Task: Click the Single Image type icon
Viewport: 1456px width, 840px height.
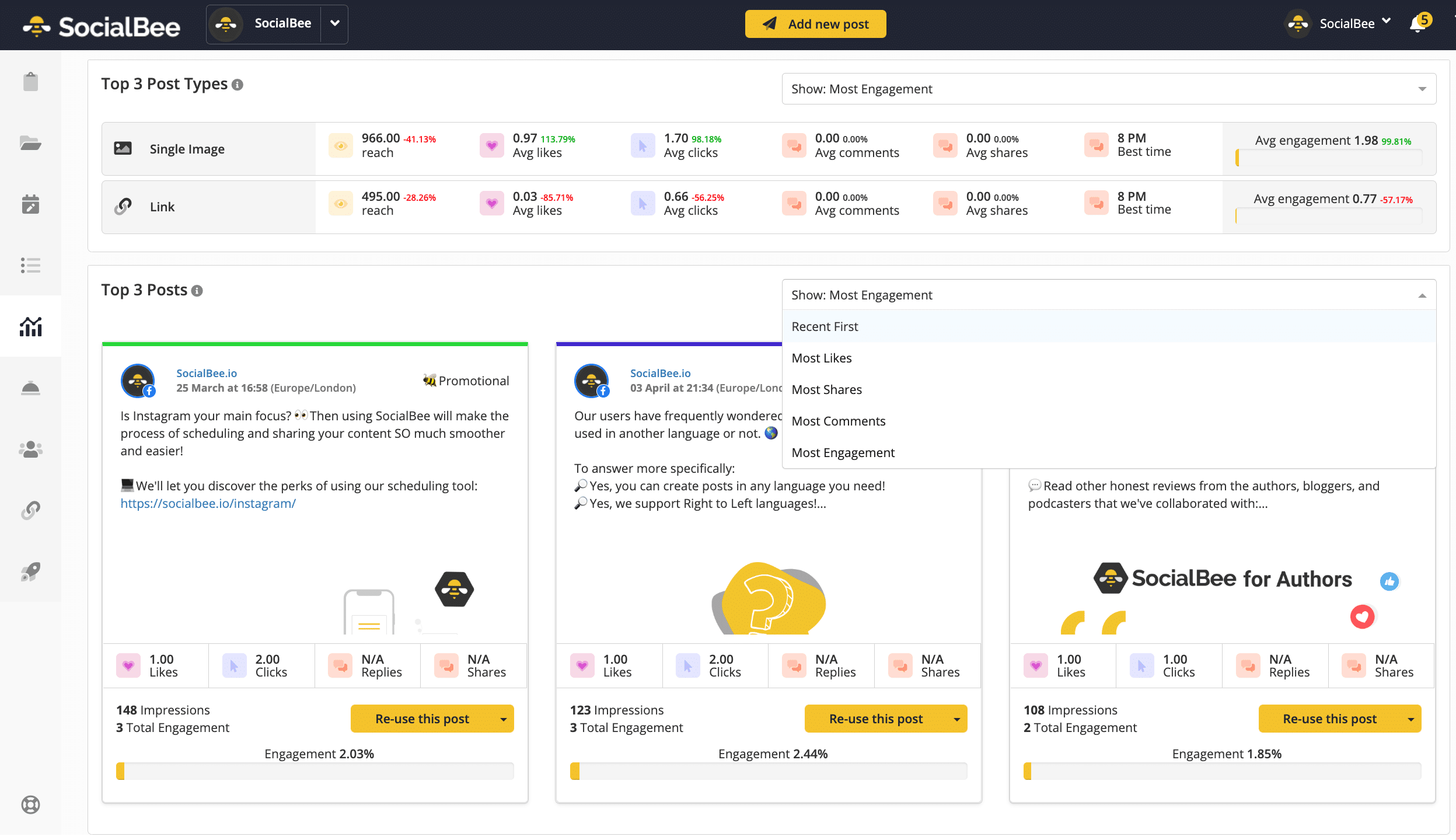Action: pyautogui.click(x=123, y=148)
